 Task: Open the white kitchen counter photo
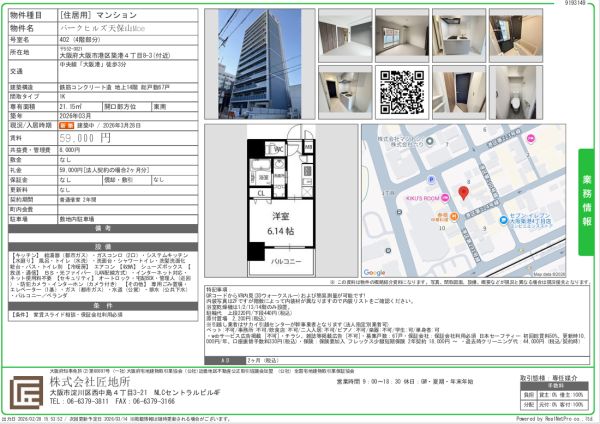(458, 36)
